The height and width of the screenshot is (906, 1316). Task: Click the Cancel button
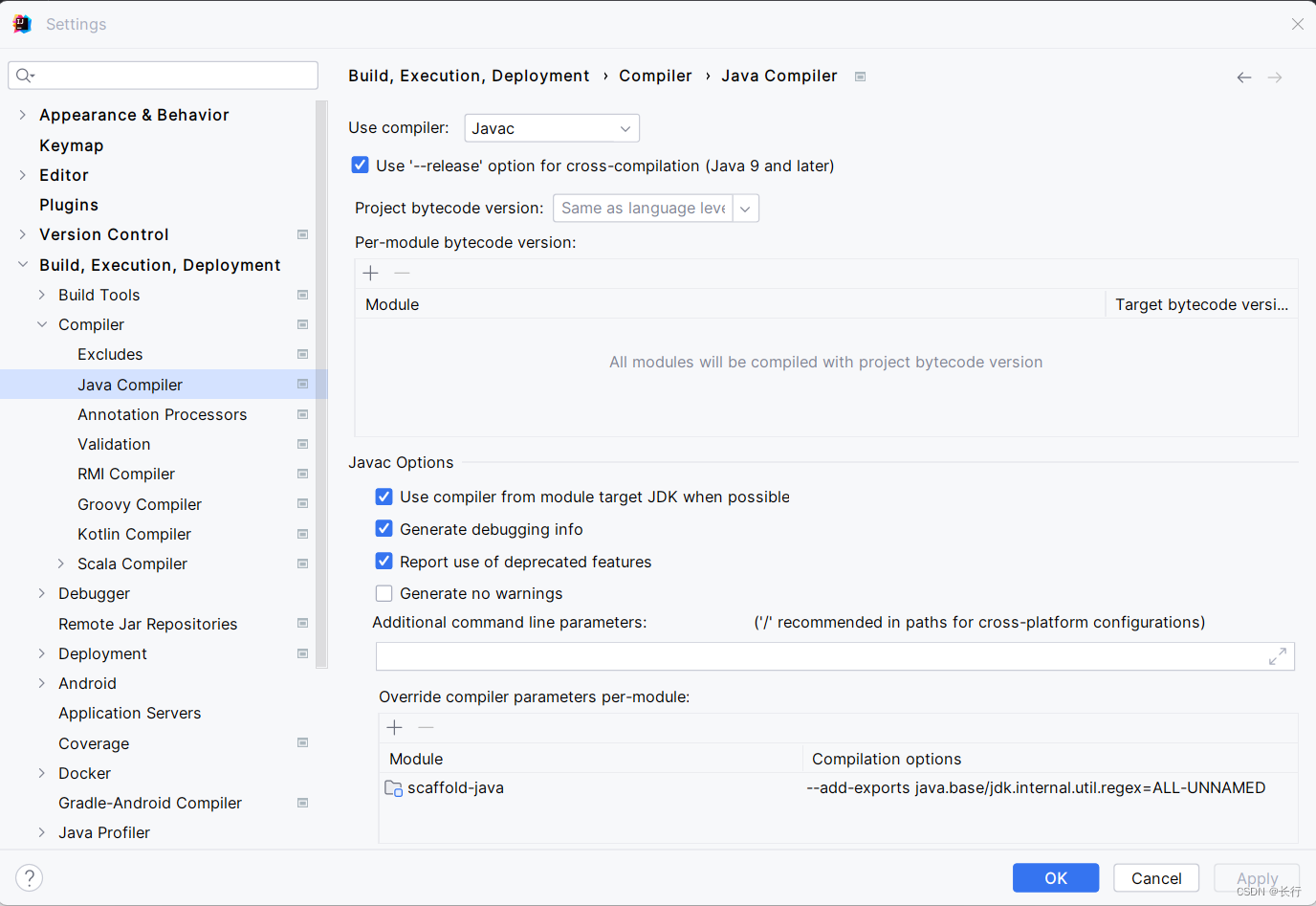1156,878
